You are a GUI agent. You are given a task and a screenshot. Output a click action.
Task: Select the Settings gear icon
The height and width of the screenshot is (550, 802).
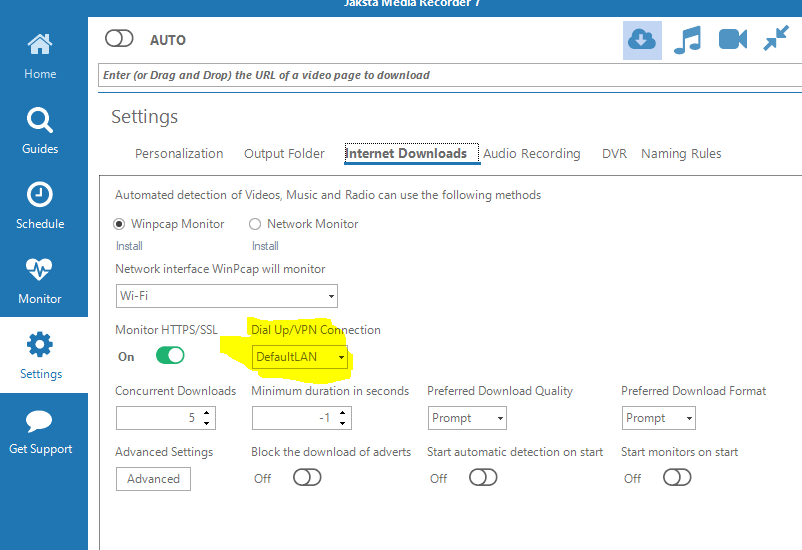coord(40,345)
